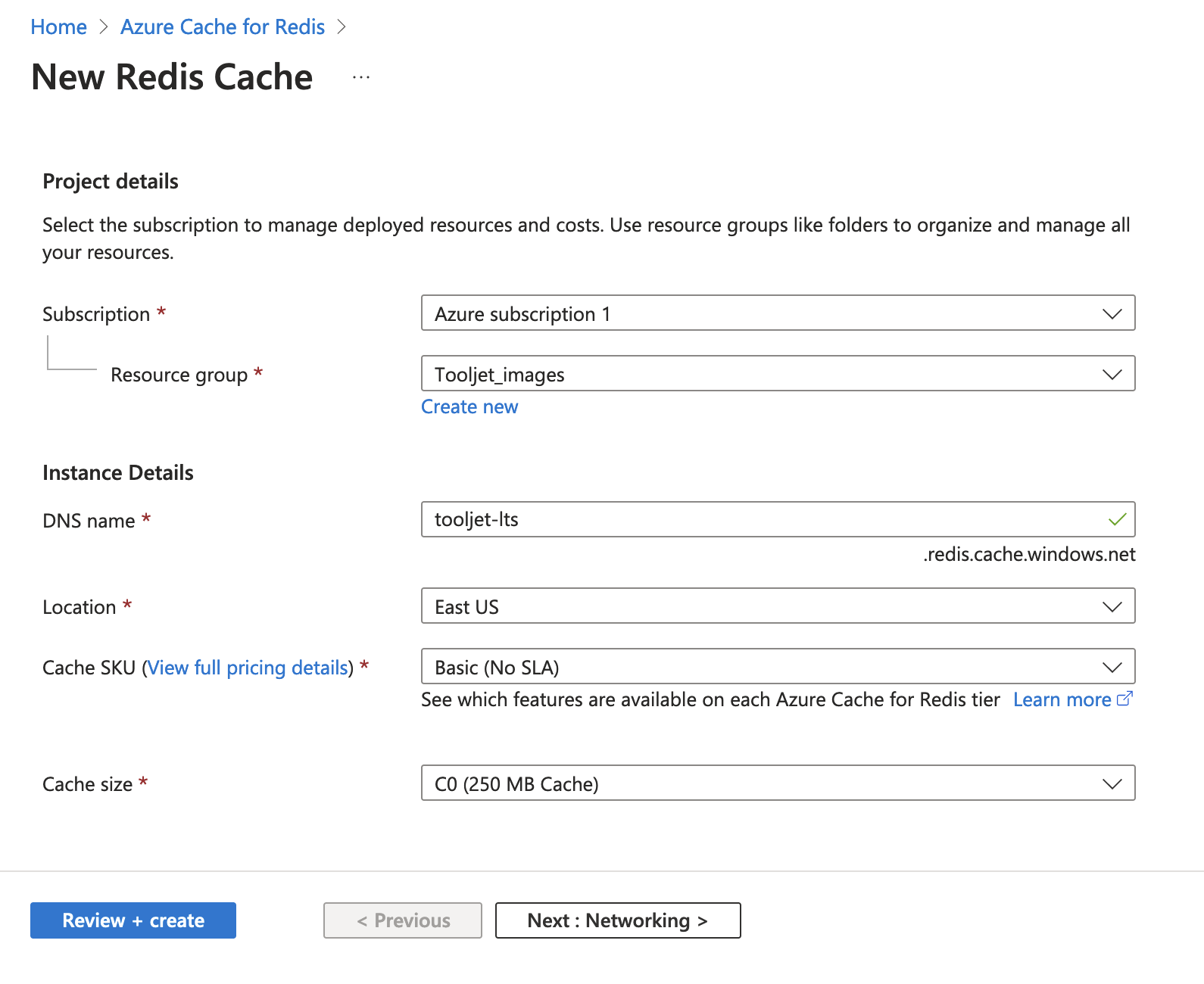
Task: Click the chevron arrow in Resource group field
Action: (1112, 374)
